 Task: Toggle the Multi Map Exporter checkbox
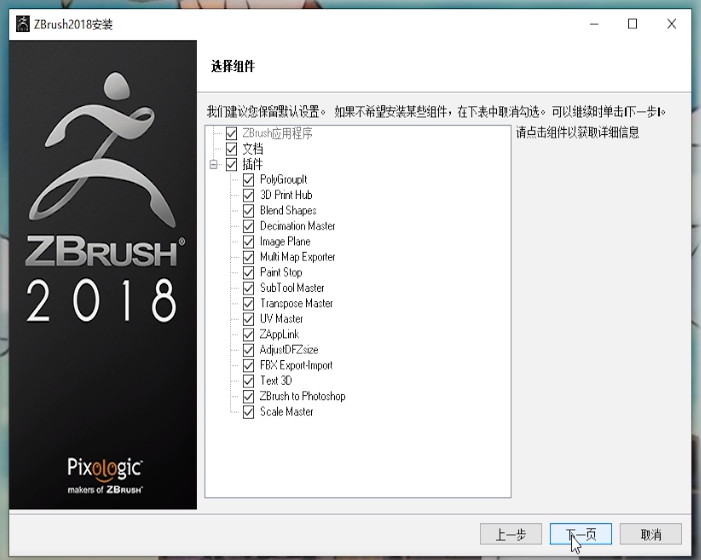[x=249, y=257]
